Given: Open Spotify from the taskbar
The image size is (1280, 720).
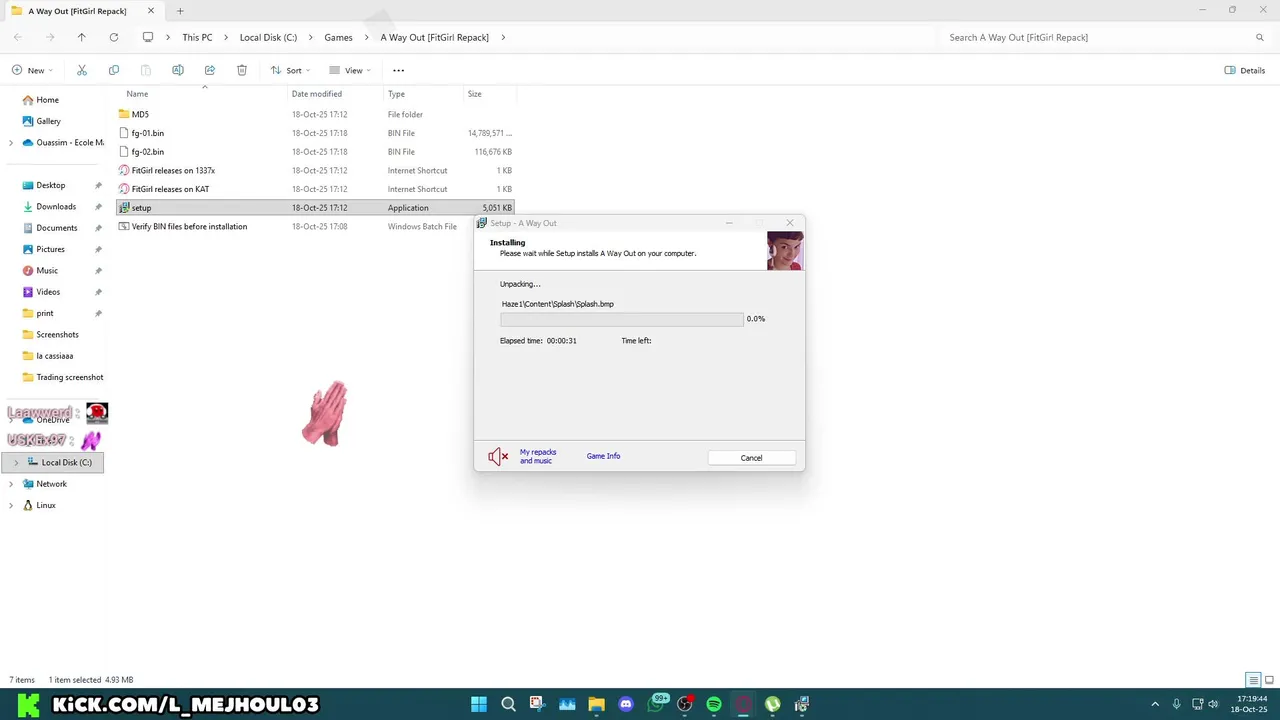Looking at the screenshot, I should tap(714, 704).
